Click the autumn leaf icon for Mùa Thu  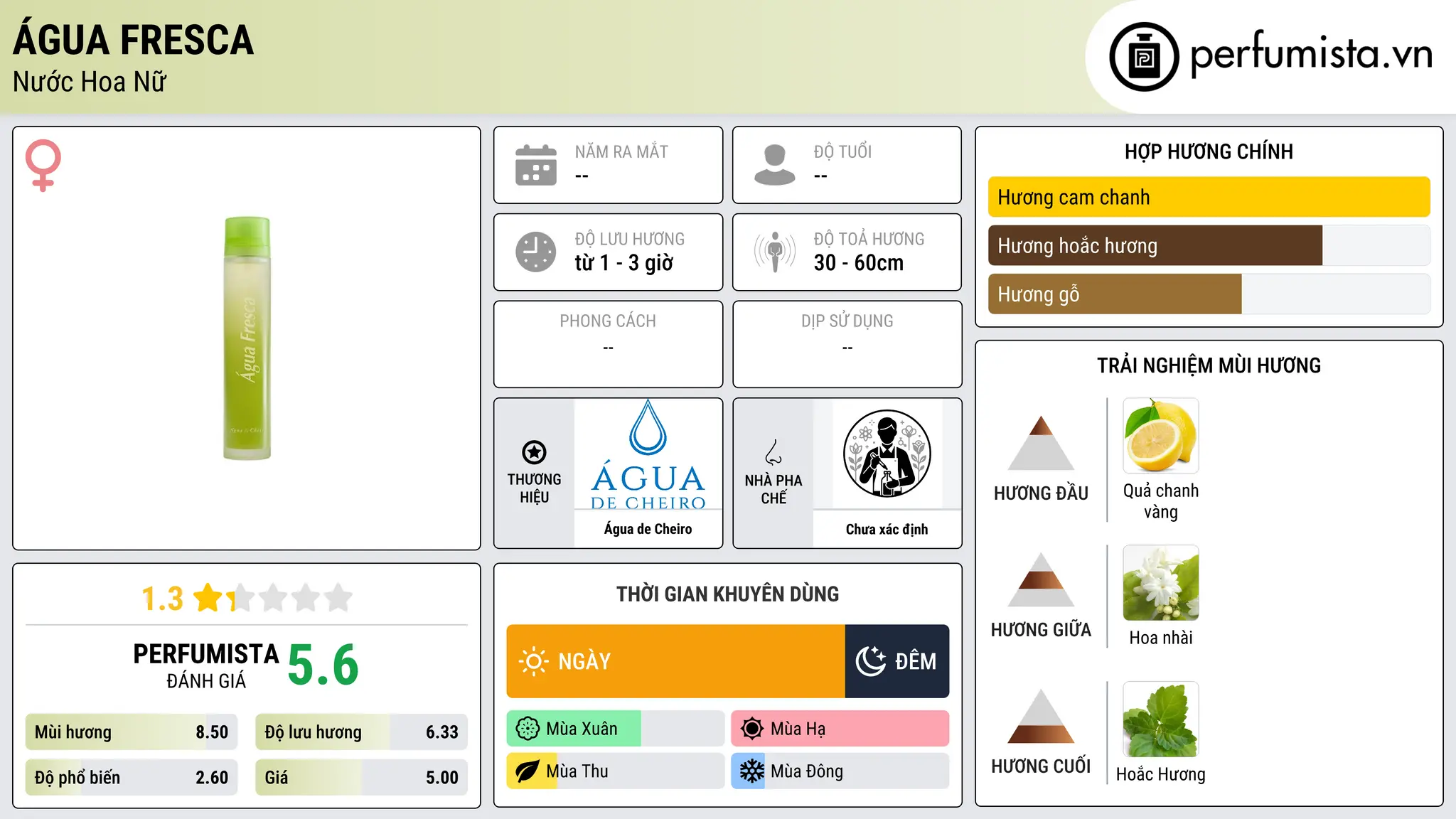(528, 771)
